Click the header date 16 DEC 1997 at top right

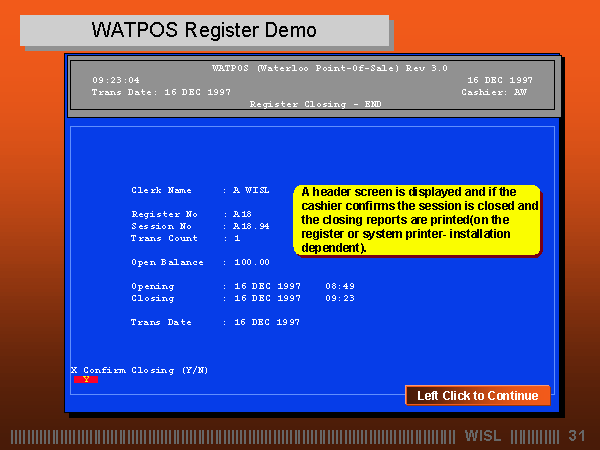pos(500,79)
